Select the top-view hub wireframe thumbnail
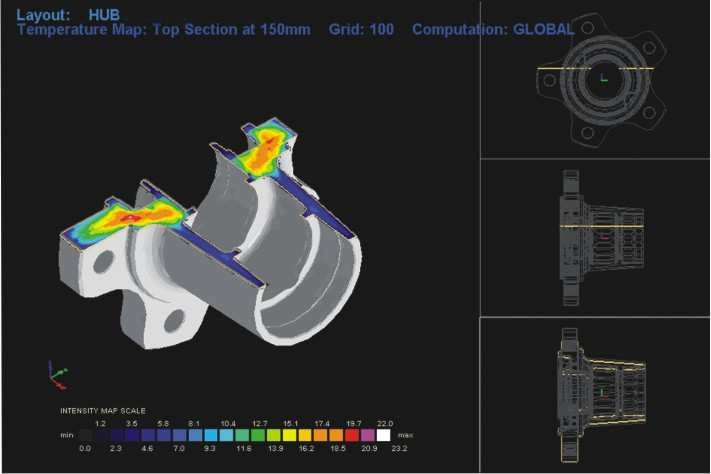711x474 pixels. click(x=595, y=78)
